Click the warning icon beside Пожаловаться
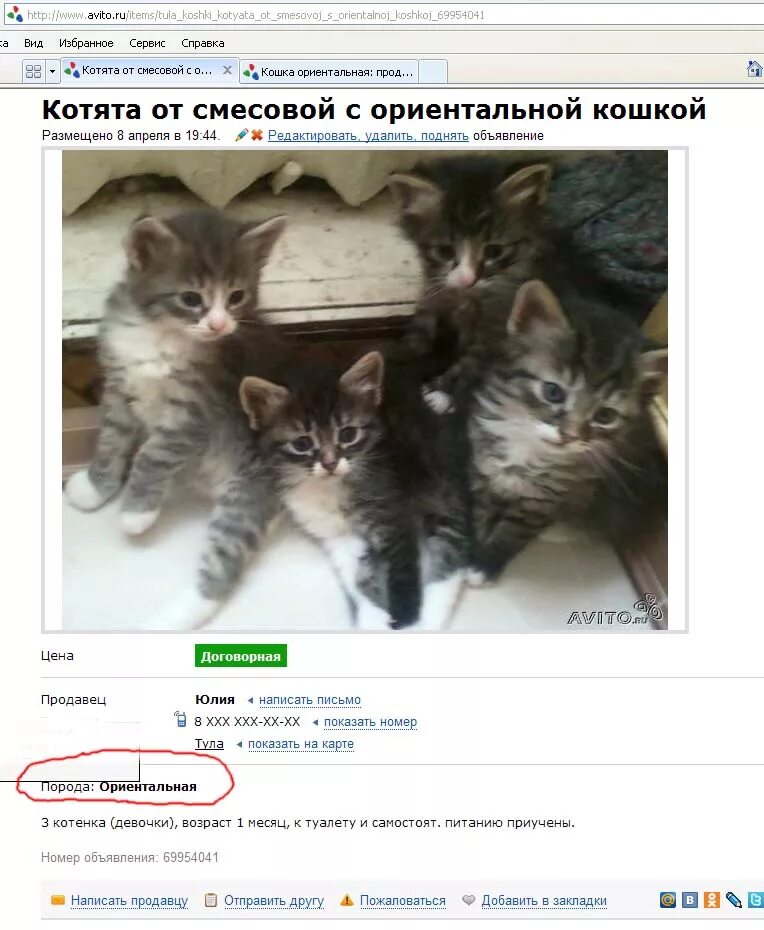The height and width of the screenshot is (930, 764). click(x=346, y=900)
